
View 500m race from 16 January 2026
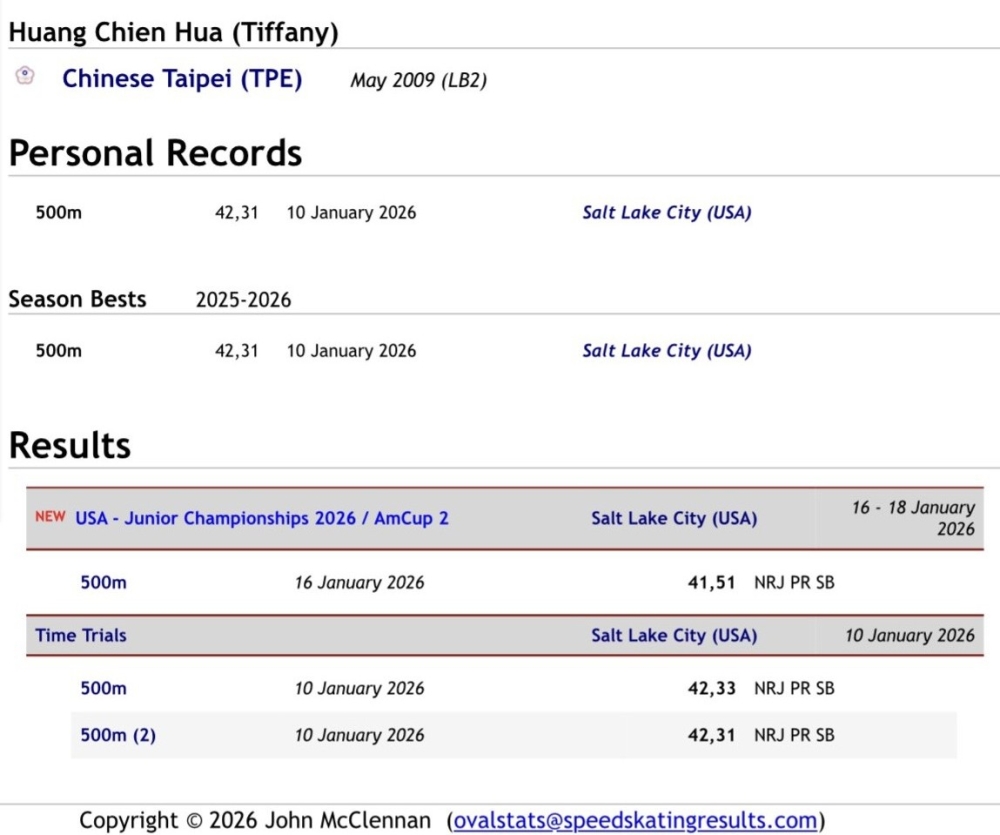(104, 582)
